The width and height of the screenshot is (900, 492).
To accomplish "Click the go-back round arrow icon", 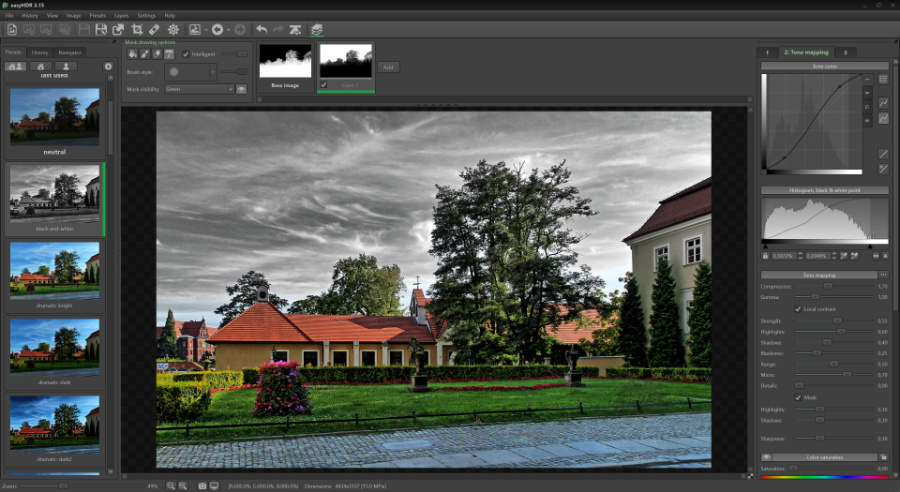I will [x=218, y=29].
